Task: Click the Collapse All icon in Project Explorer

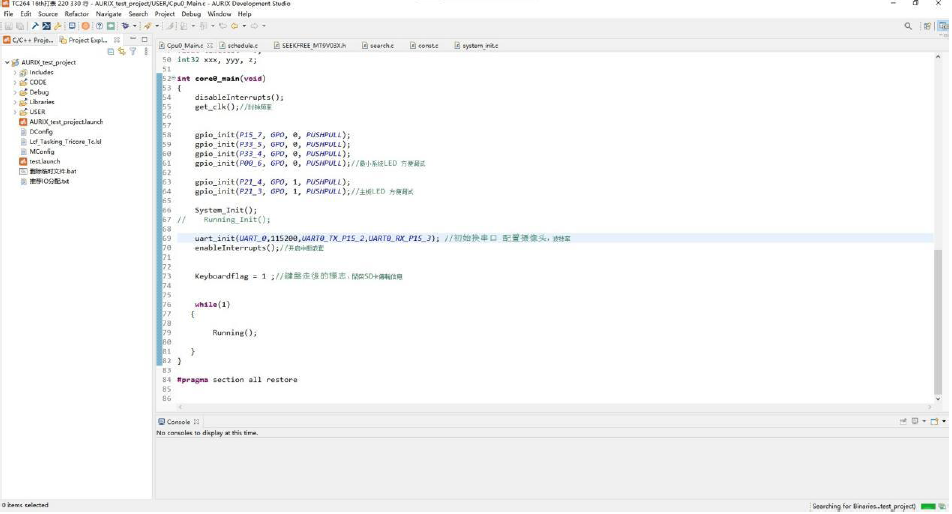Action: (111, 51)
